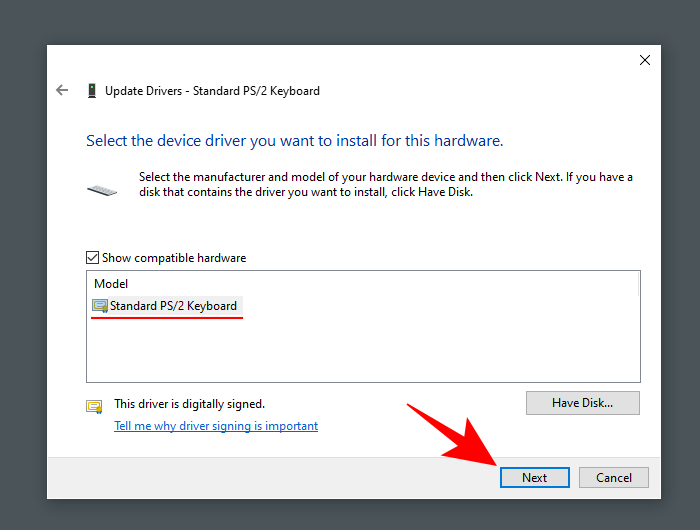Click the Have Disk... button
The height and width of the screenshot is (530, 700).
[x=582, y=403]
